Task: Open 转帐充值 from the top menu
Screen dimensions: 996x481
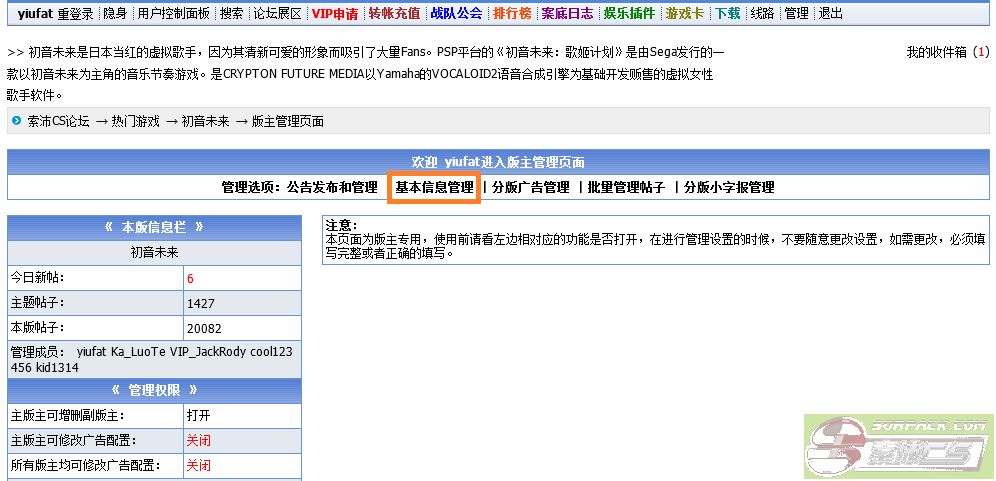Action: tap(394, 14)
